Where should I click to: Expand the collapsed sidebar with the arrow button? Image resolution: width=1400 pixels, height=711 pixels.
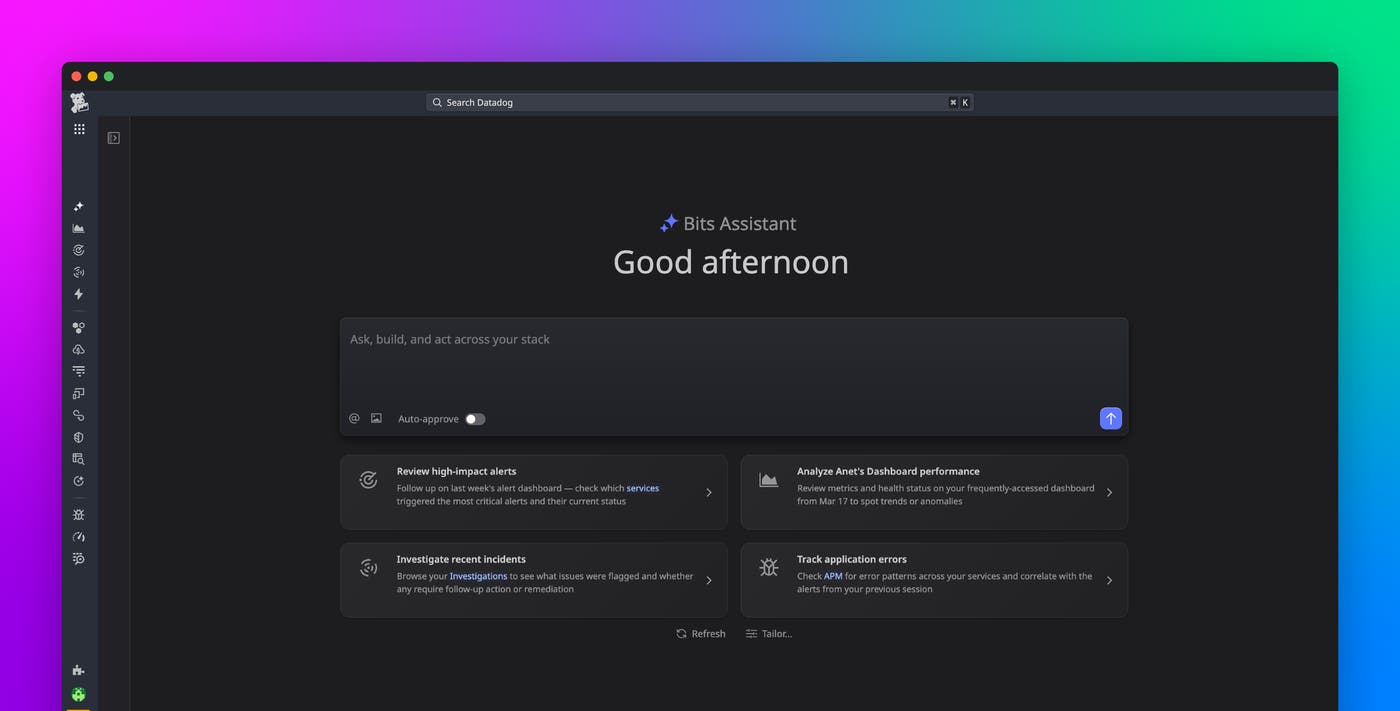(x=113, y=137)
